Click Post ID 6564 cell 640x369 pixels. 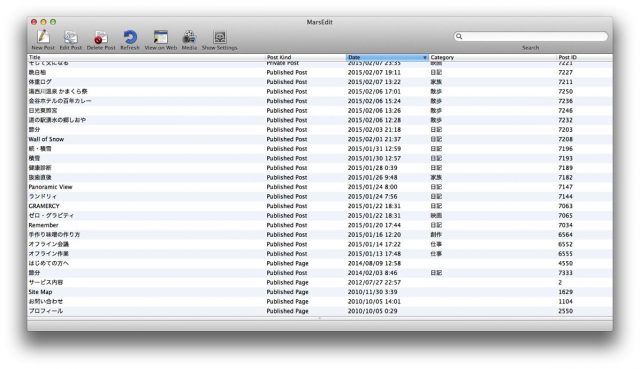point(565,235)
